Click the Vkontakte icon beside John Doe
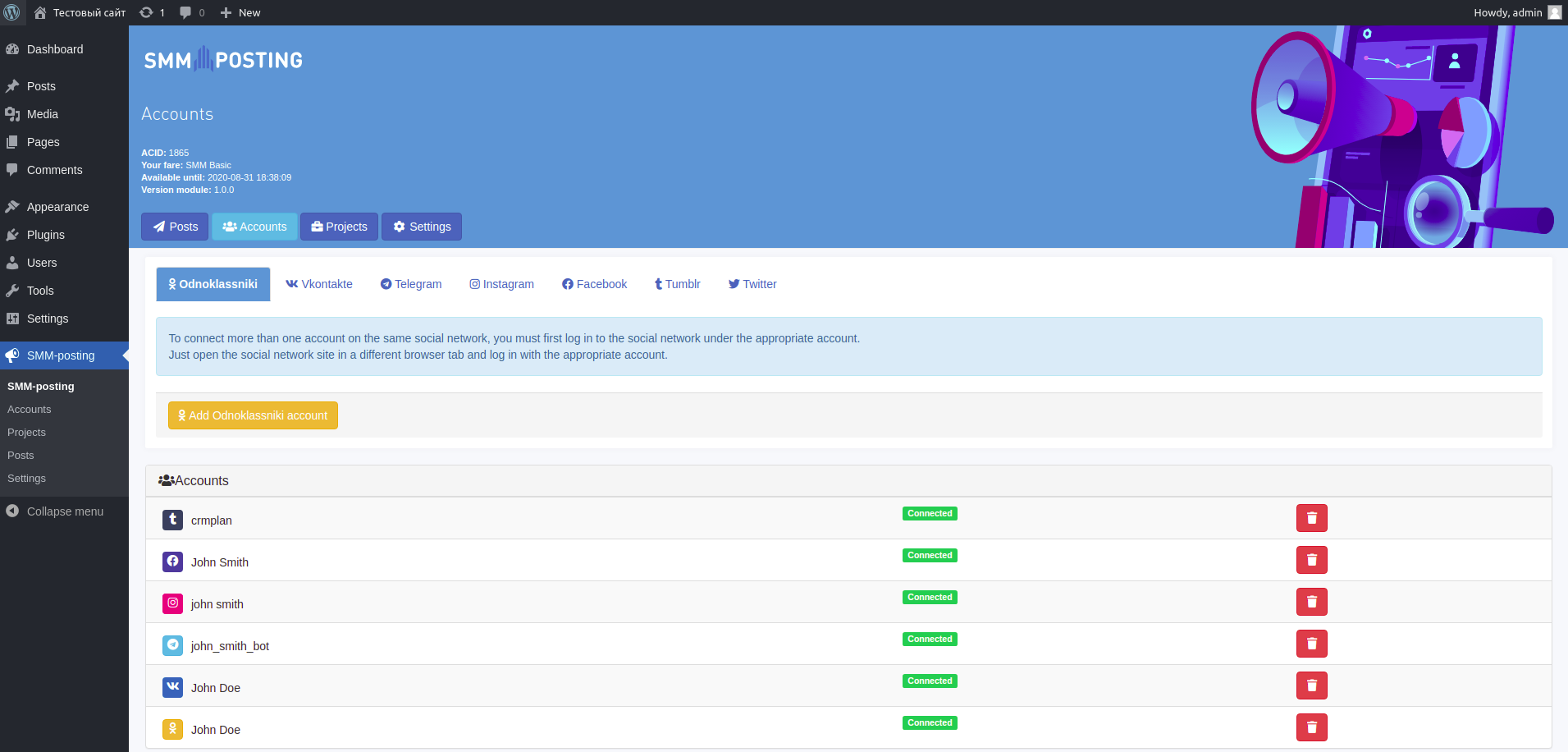Image resolution: width=1568 pixels, height=752 pixels. coord(172,687)
